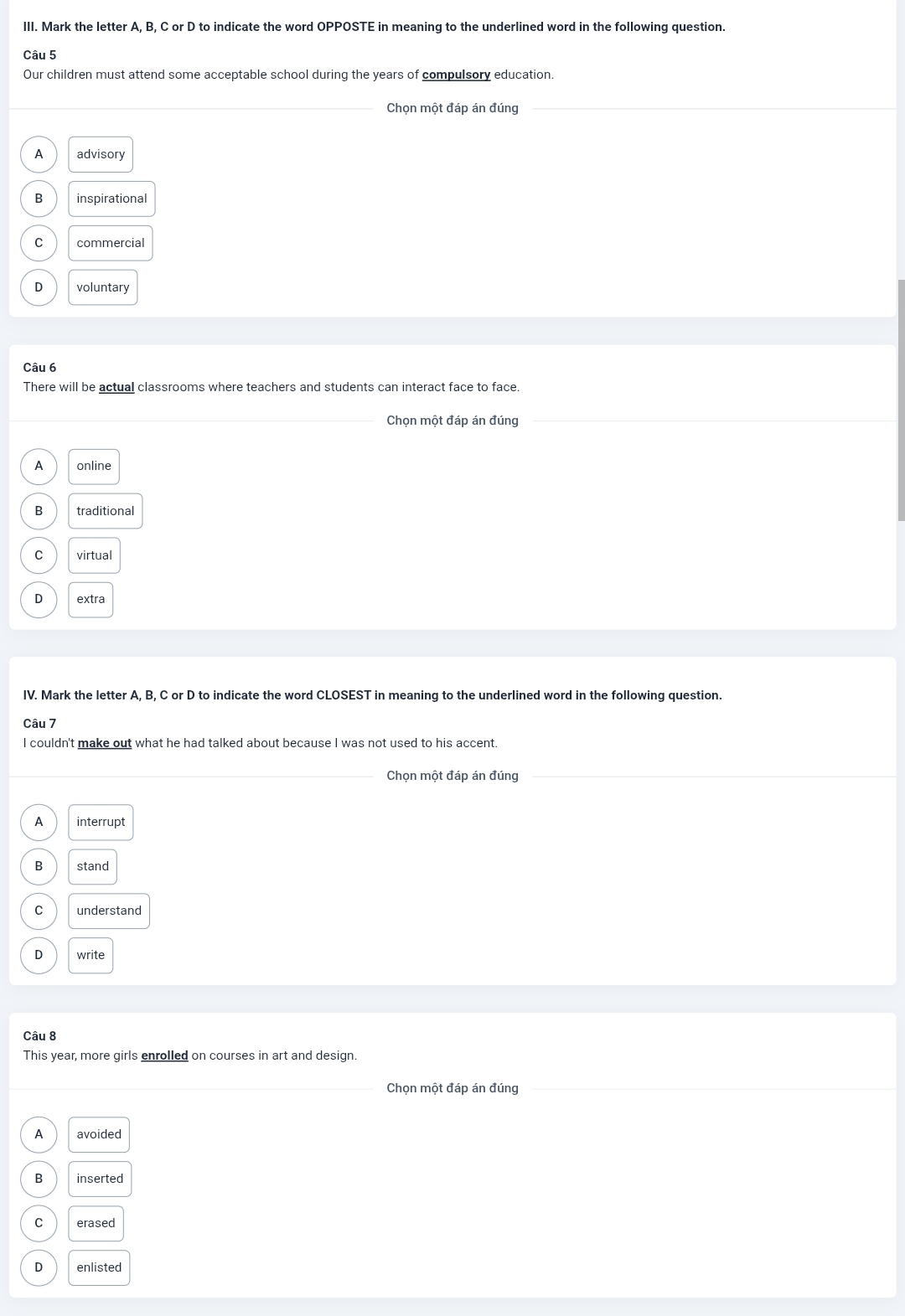Pick the 'inspirational' answer option
Image resolution: width=905 pixels, height=1316 pixels.
(x=111, y=199)
